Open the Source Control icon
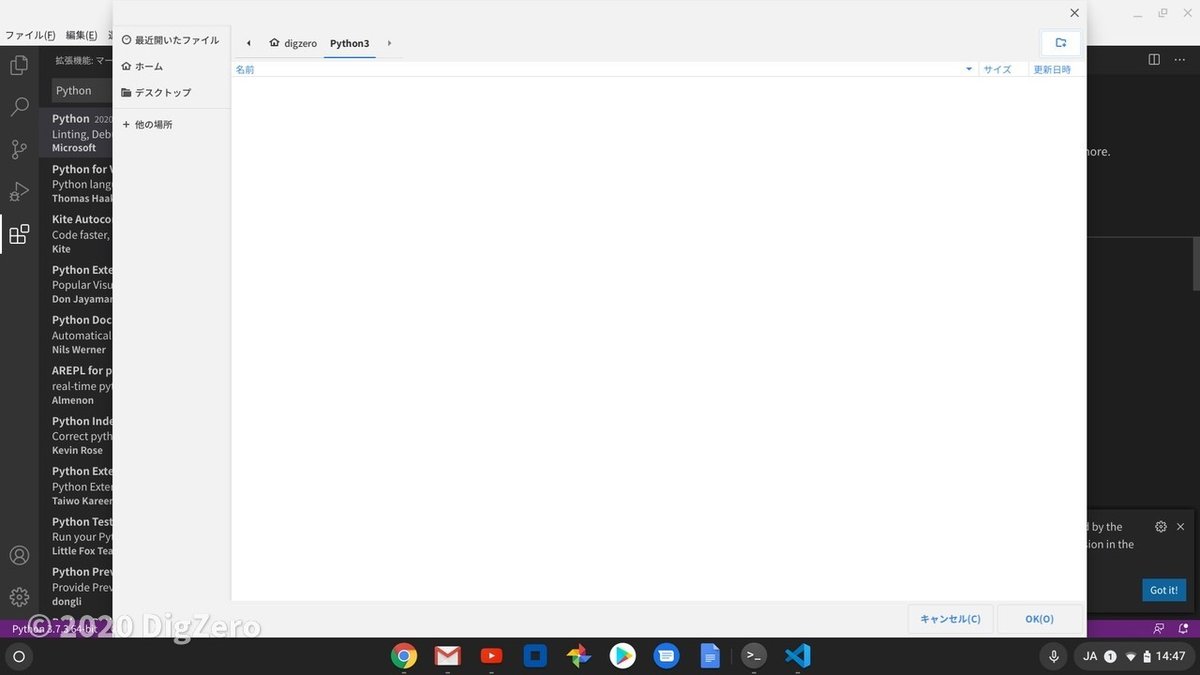The height and width of the screenshot is (675, 1200). pos(19,150)
